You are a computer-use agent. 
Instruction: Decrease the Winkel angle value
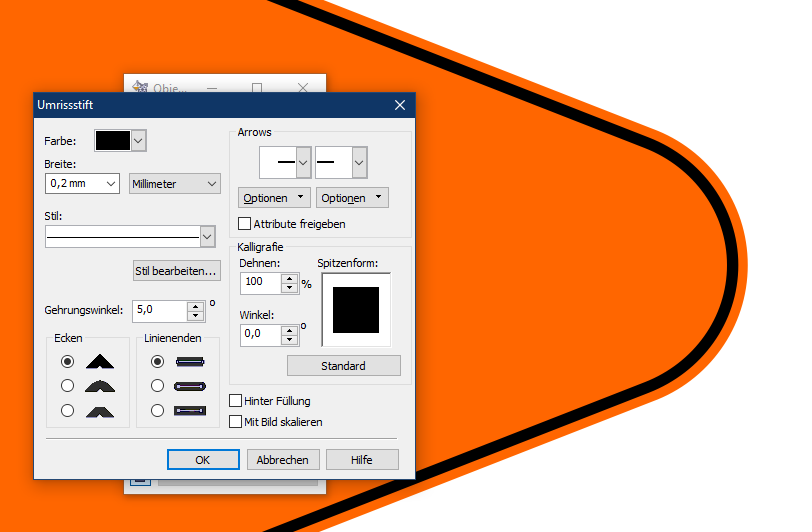pos(289,340)
